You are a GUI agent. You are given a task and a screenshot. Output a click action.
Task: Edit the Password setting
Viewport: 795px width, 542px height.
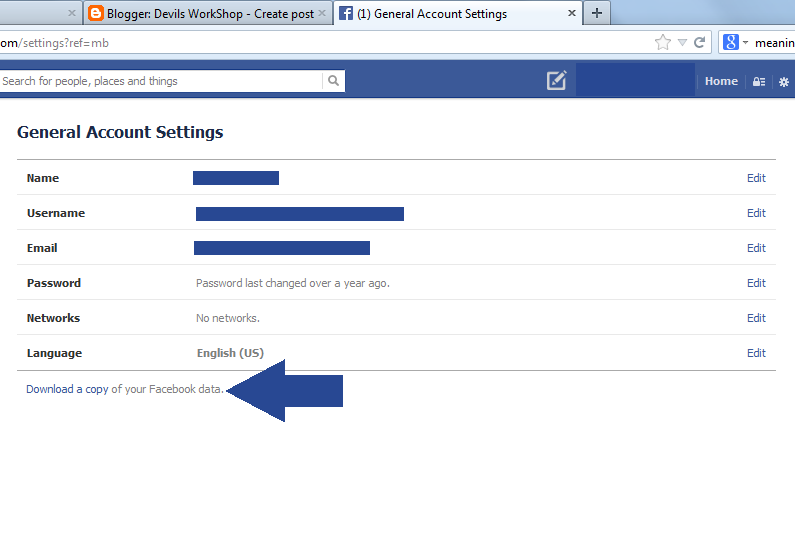756,283
